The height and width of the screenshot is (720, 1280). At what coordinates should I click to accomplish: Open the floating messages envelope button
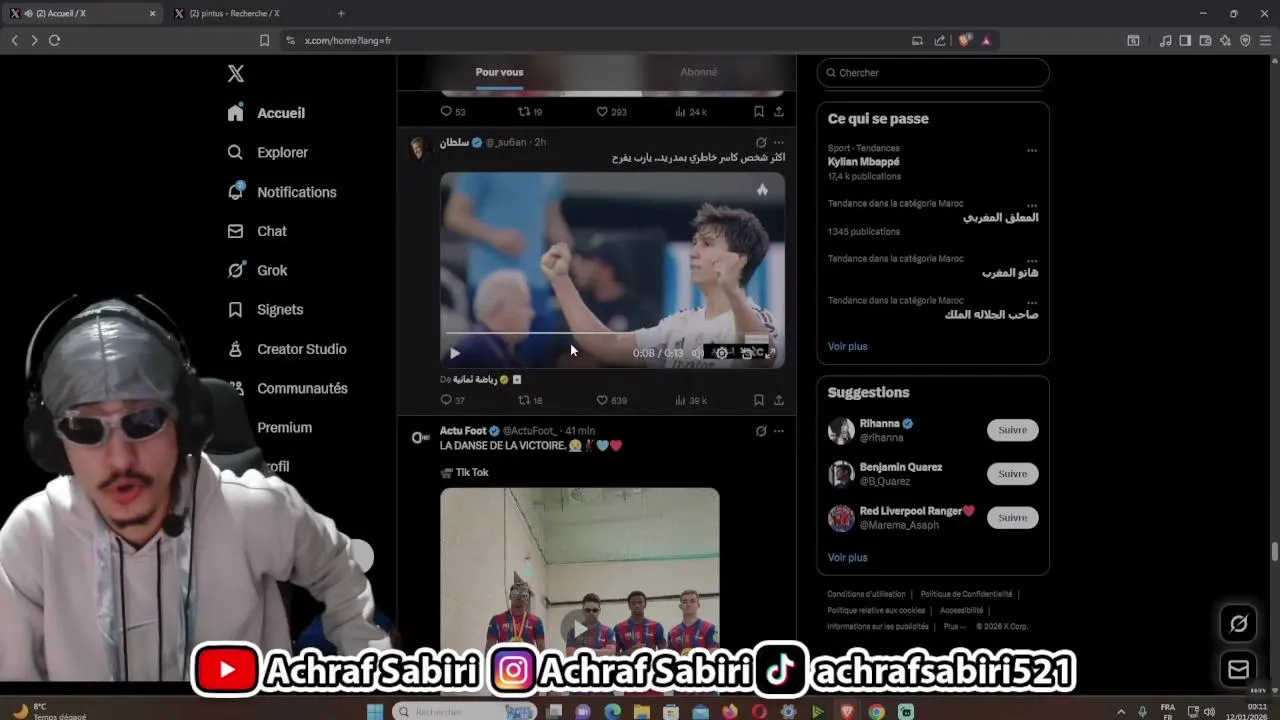point(1239,670)
